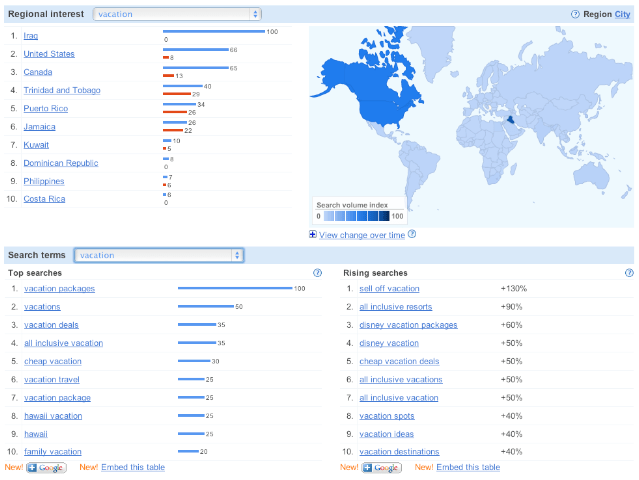Click Iraq highlighted on the world map
639x480 pixels.
pos(509,121)
